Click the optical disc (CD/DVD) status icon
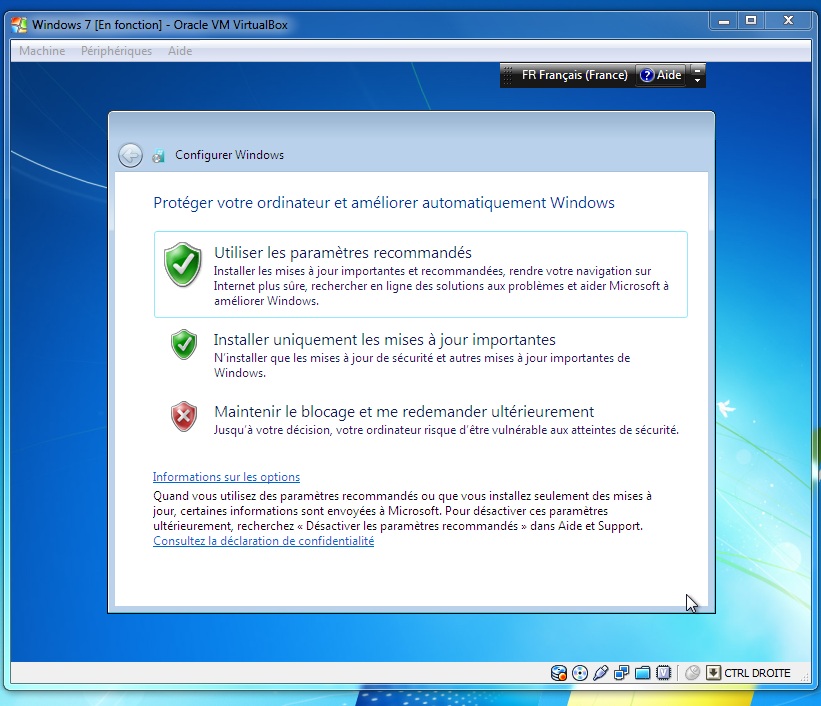This screenshot has width=821, height=706. coord(579,673)
